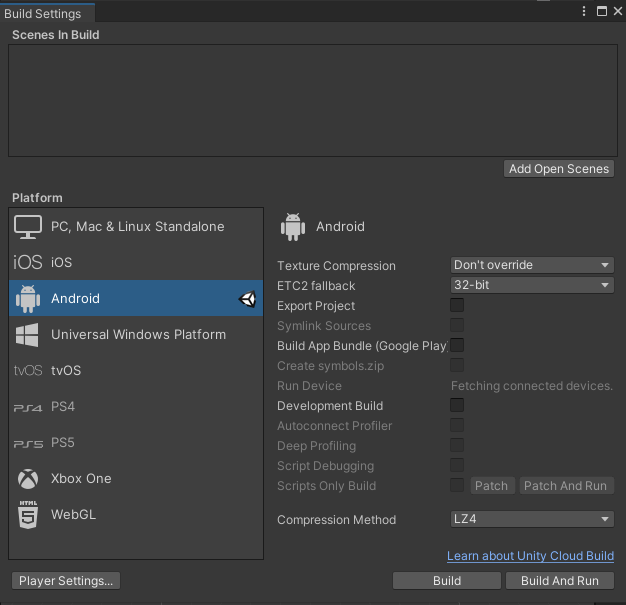Click the large Android icon in settings header
Screen dimensions: 626x605
coord(293,227)
